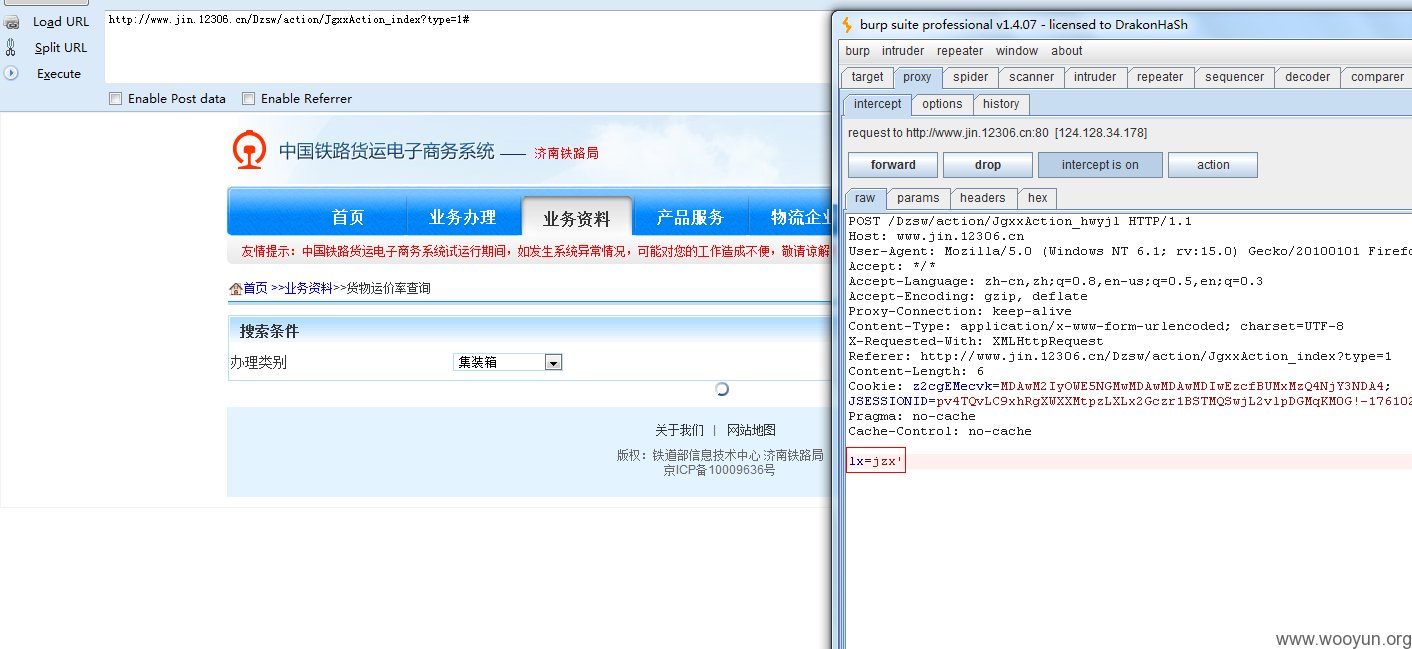Viewport: 1412px width, 649px height.
Task: Open the 首页 navigation tab
Action: coord(348,217)
